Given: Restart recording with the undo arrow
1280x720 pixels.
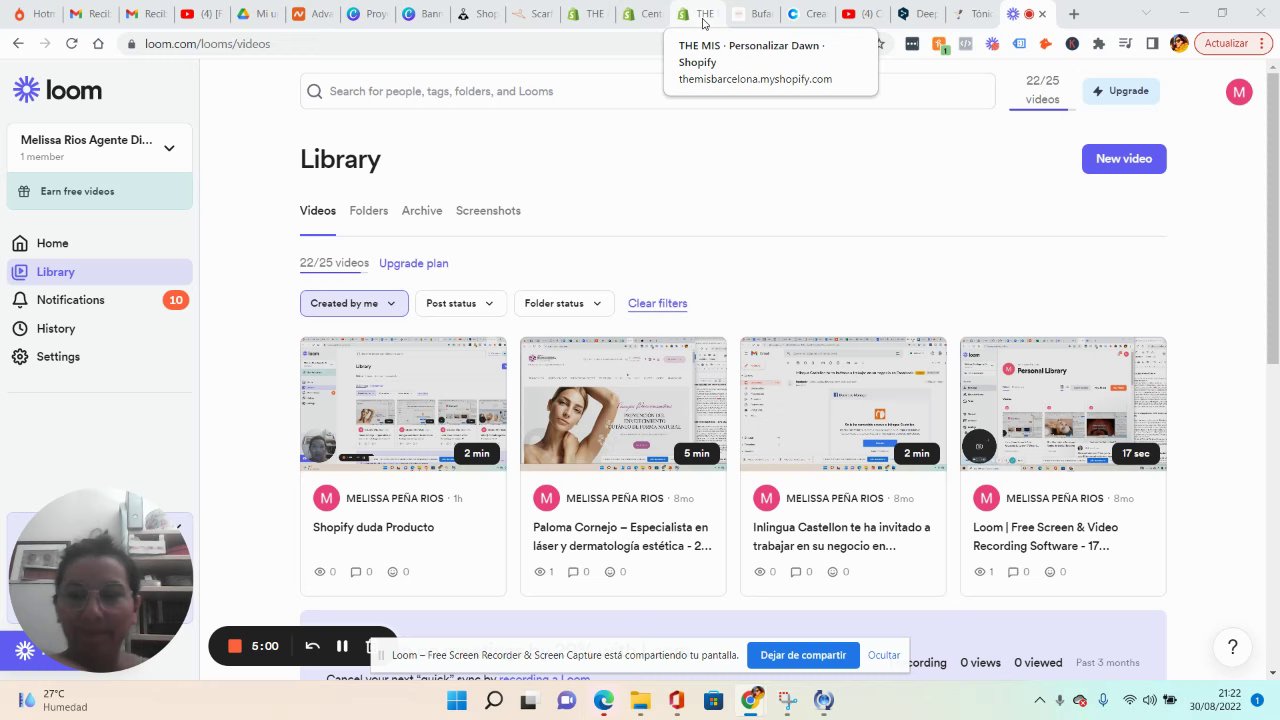Looking at the screenshot, I should [x=312, y=646].
